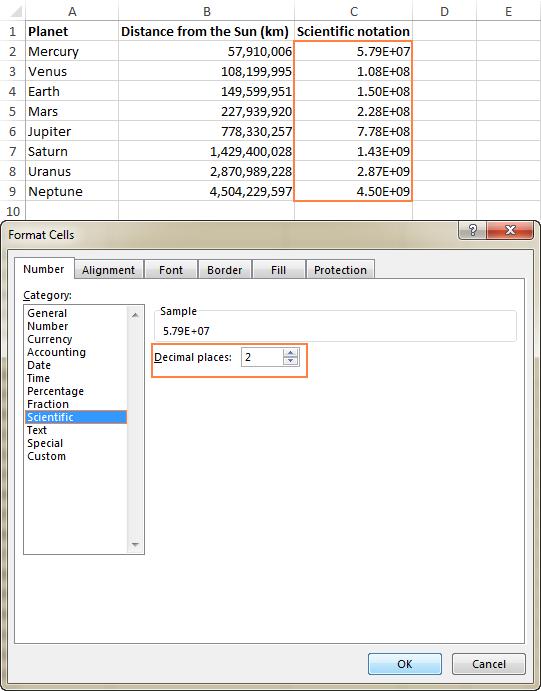Select the Venus cell
Viewport: 541px width, 691px height.
(x=72, y=71)
